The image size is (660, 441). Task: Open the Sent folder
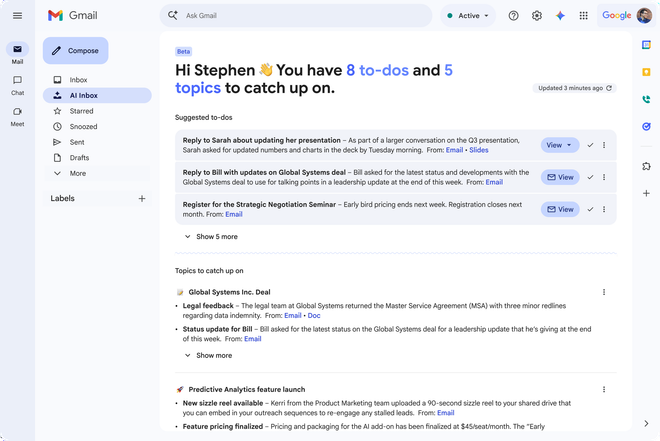click(97, 142)
